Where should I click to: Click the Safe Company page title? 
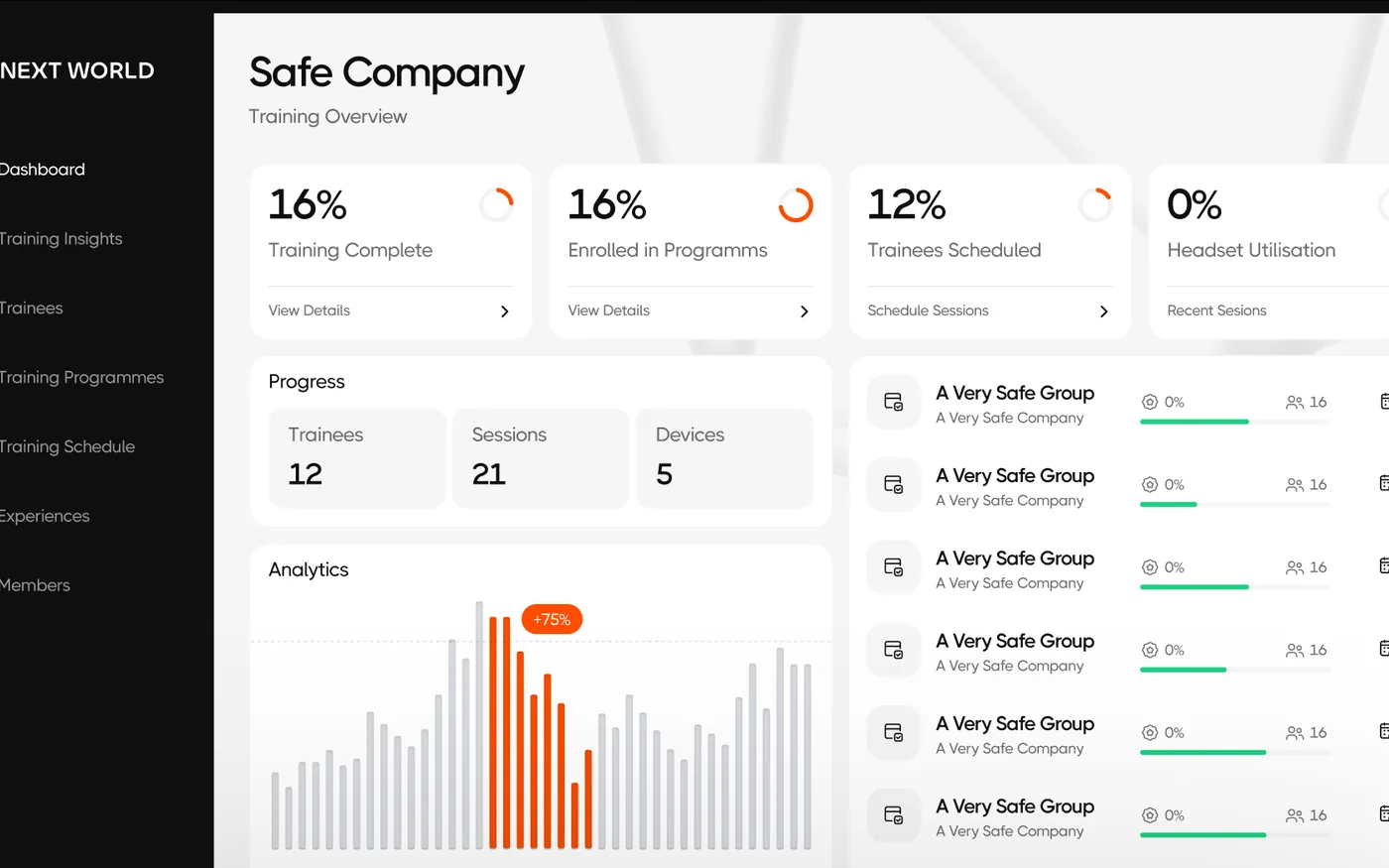pos(387,73)
